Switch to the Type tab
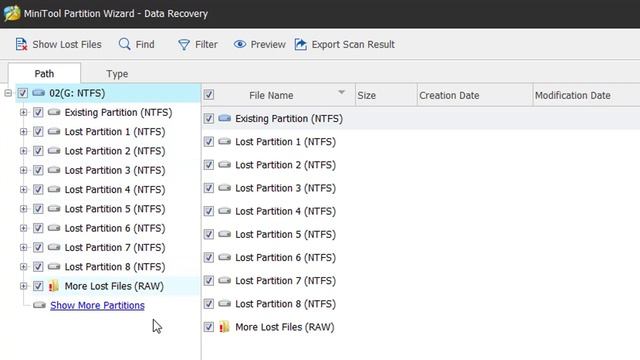The image size is (640, 360). click(x=117, y=74)
